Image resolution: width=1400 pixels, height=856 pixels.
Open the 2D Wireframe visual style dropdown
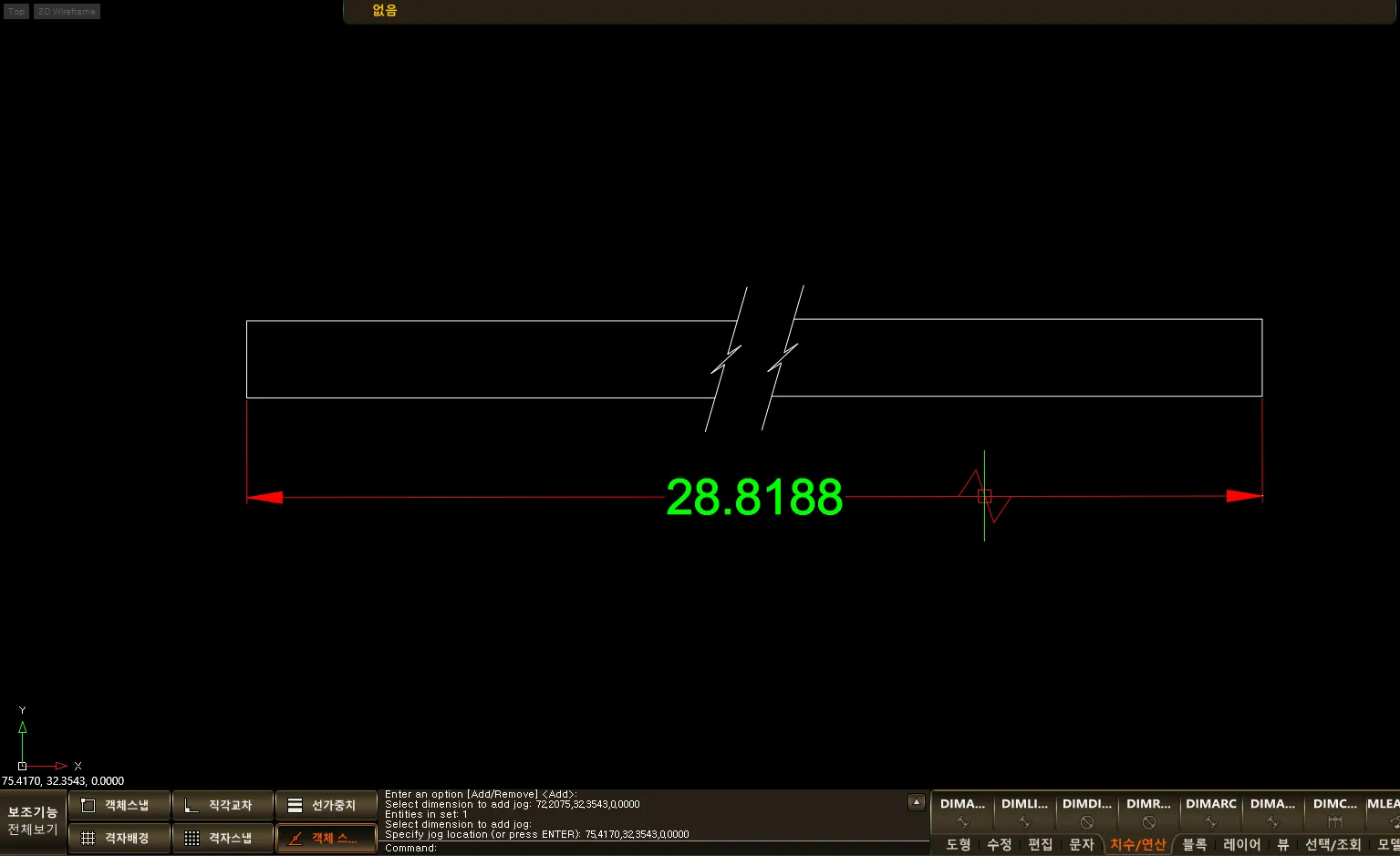click(x=67, y=12)
